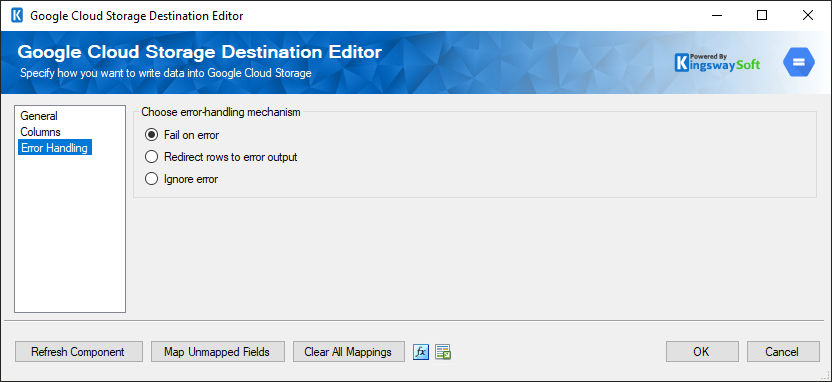Open the General page

pyautogui.click(x=39, y=116)
